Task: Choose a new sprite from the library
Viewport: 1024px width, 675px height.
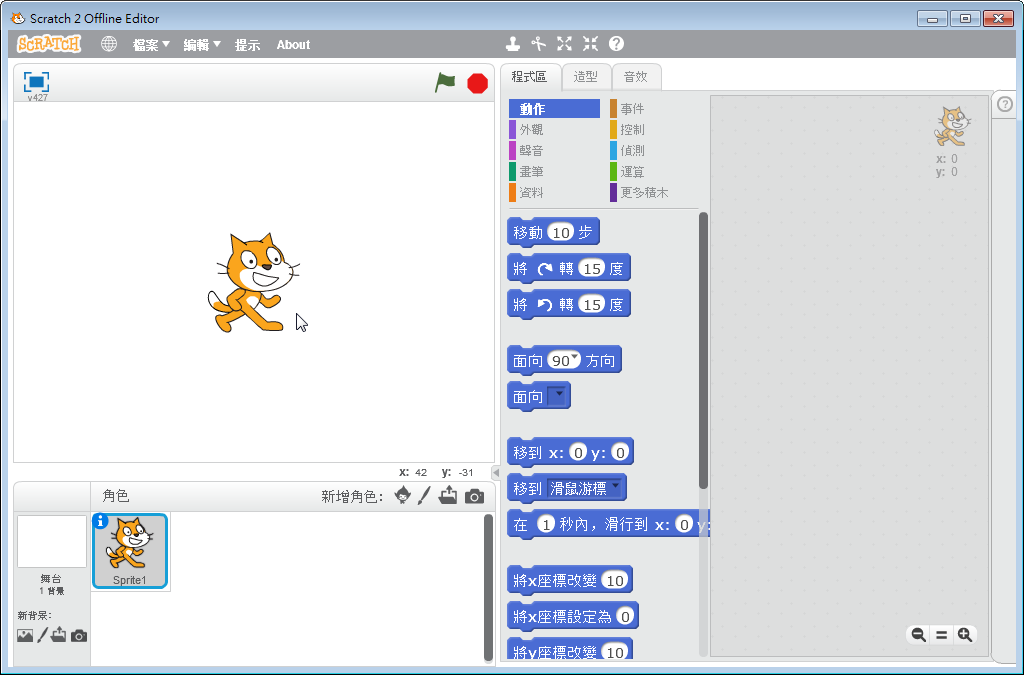Action: pos(403,496)
